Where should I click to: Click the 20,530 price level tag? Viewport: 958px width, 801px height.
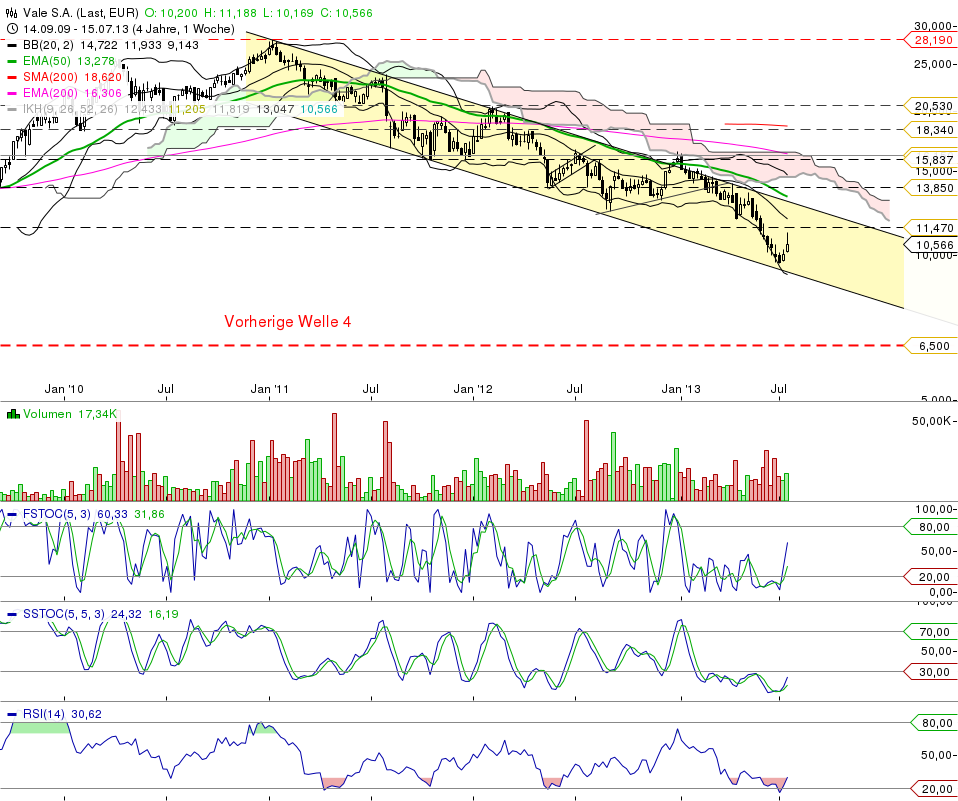click(930, 106)
